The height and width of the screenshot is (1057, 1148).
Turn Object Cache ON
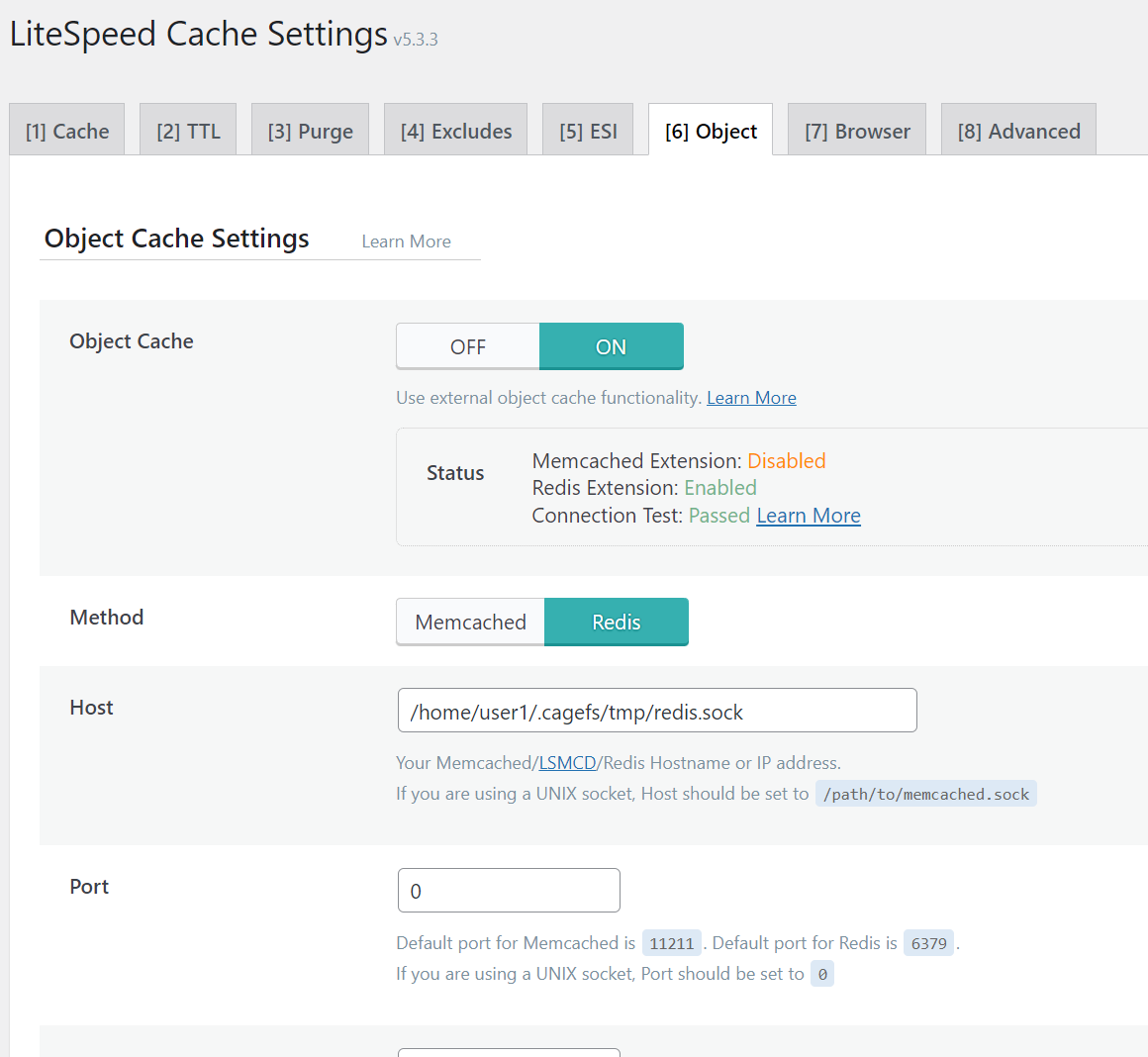(x=612, y=346)
